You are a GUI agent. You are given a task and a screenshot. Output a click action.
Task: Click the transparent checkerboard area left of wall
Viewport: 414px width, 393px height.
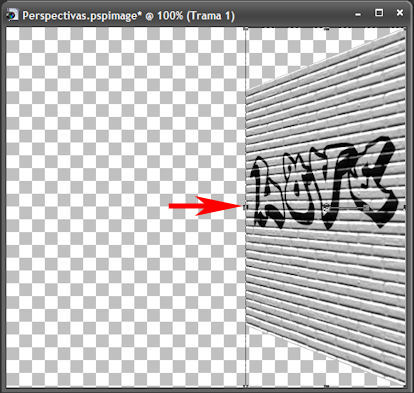126,207
